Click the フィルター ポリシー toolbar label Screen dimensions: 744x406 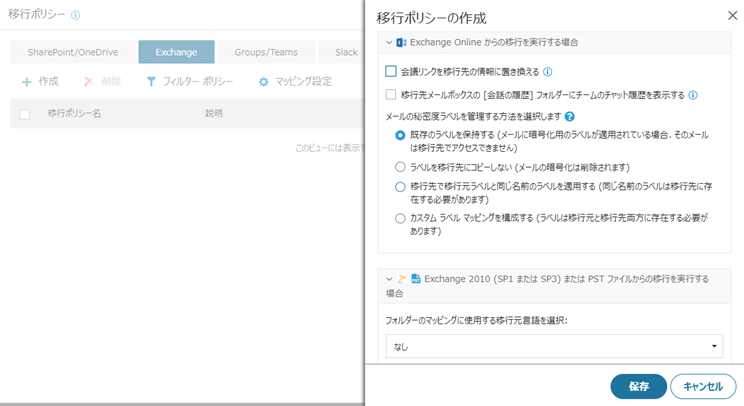pos(198,82)
